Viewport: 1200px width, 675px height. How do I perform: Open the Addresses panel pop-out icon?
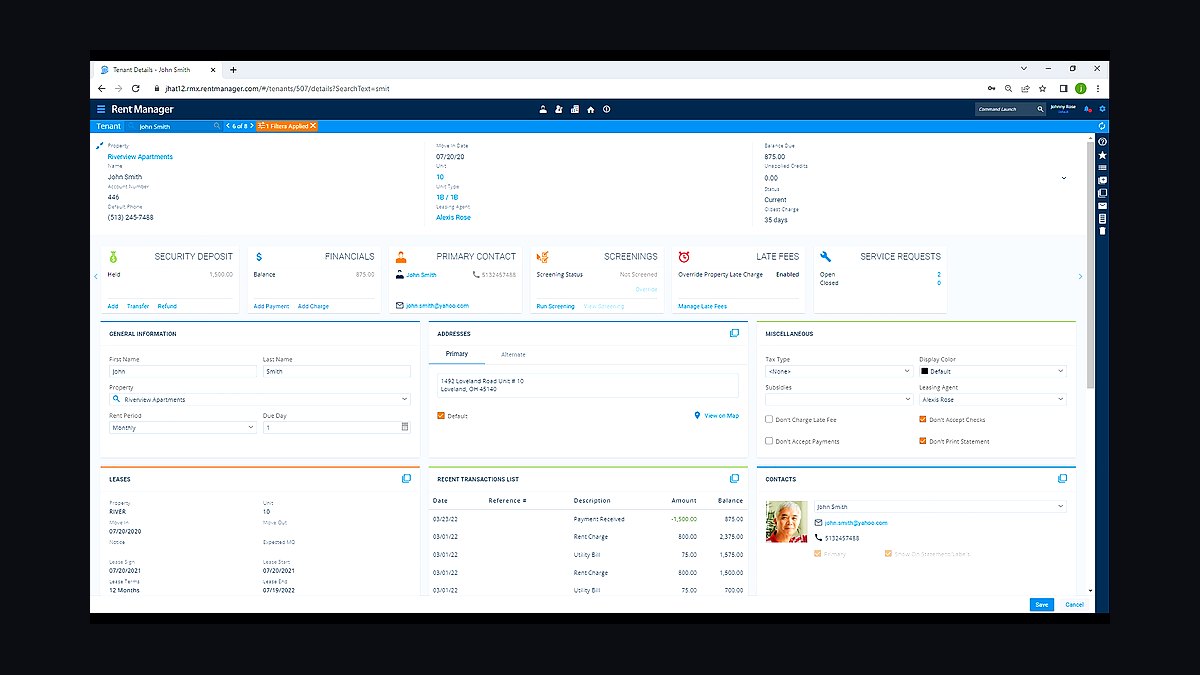click(x=734, y=333)
